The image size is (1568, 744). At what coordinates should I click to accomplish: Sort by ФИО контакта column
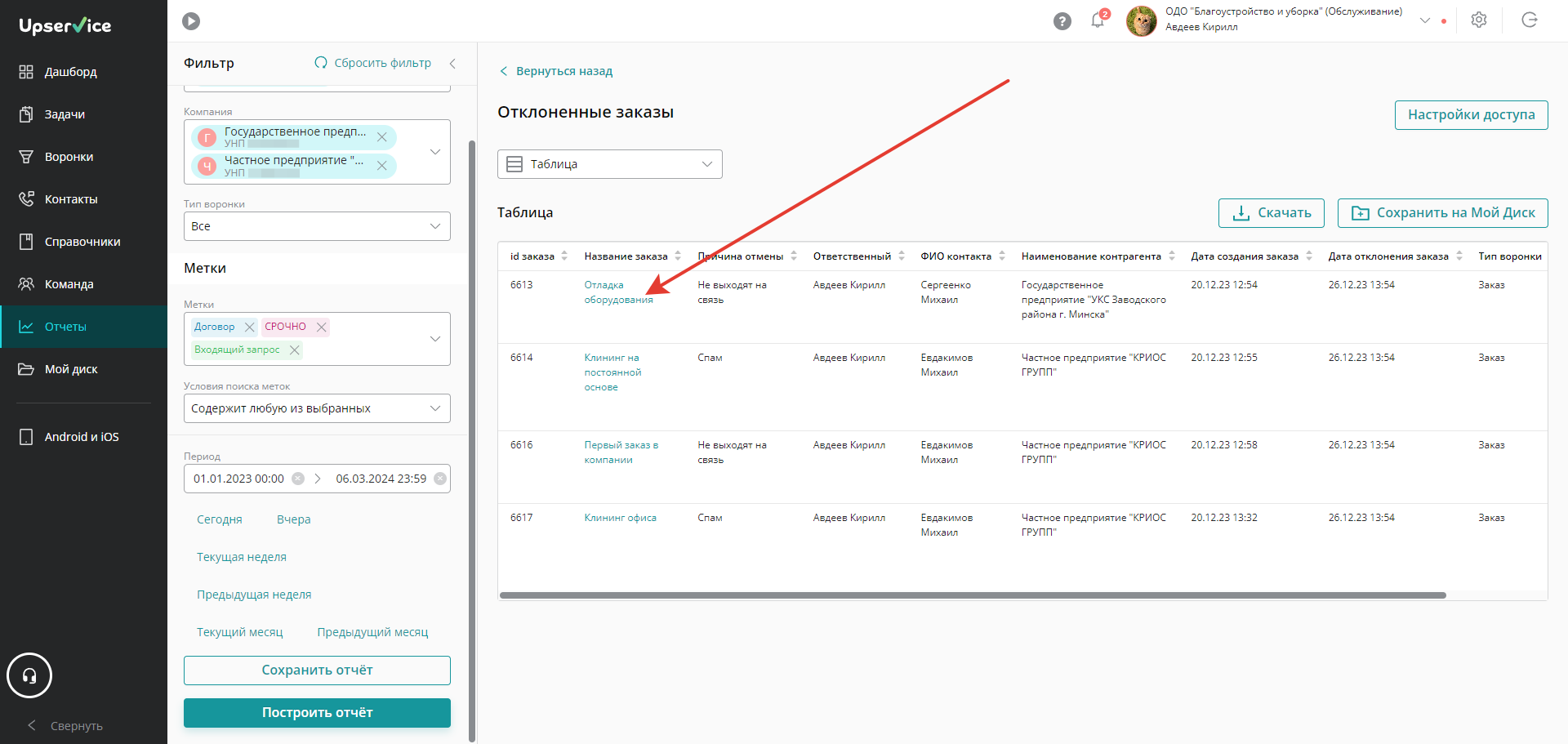click(x=1002, y=256)
